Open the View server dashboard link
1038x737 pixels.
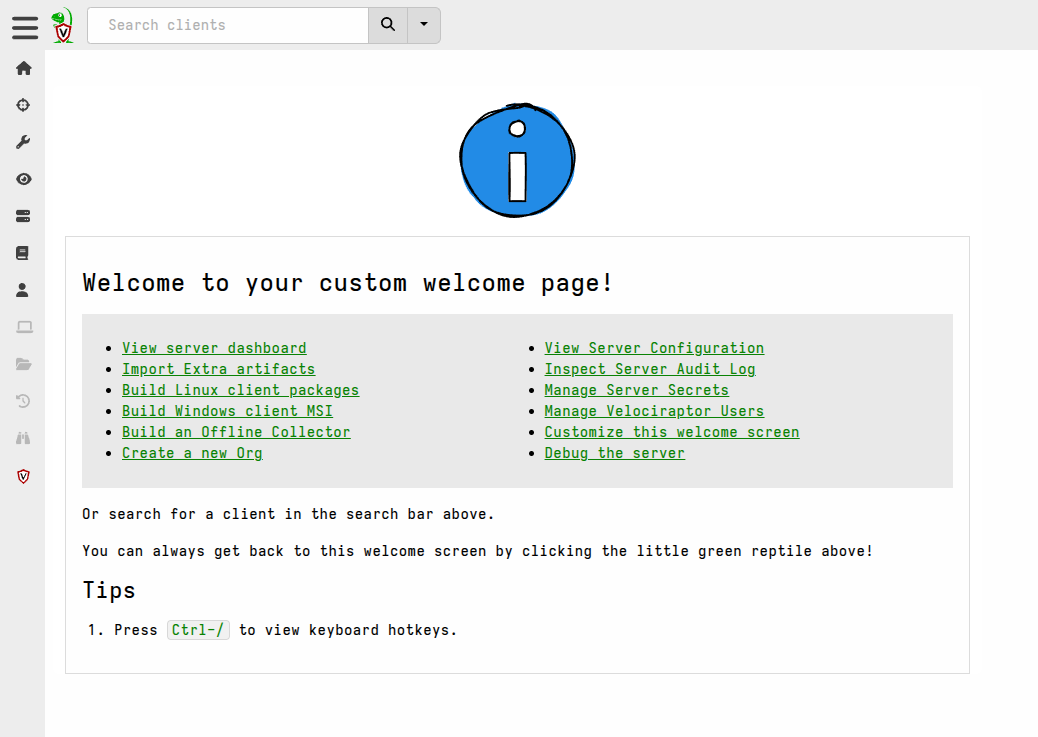[x=213, y=347]
